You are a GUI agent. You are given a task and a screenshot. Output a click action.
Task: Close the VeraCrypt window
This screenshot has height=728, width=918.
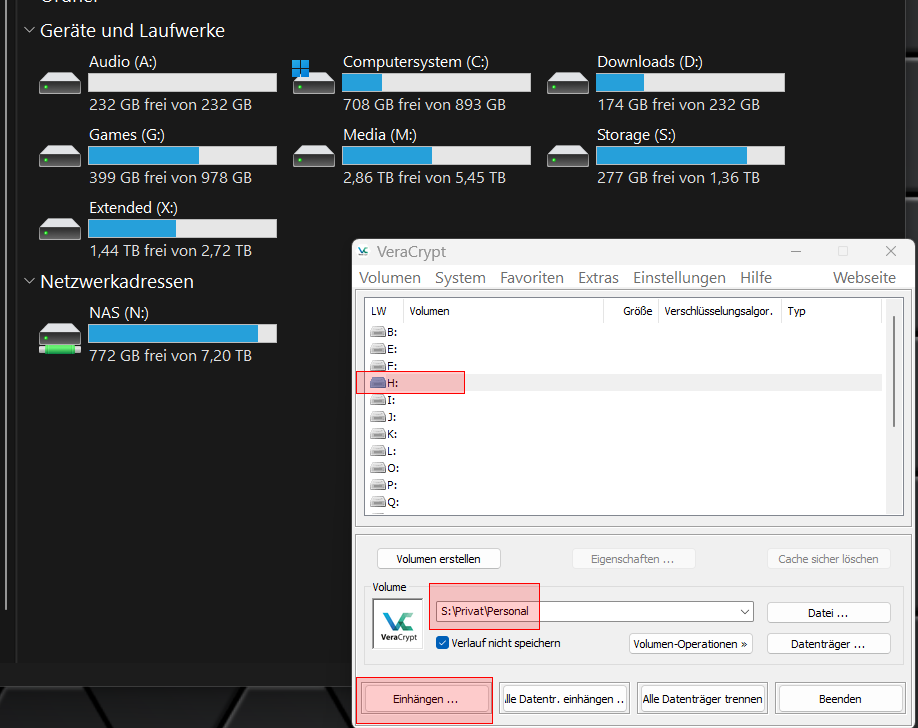(890, 251)
